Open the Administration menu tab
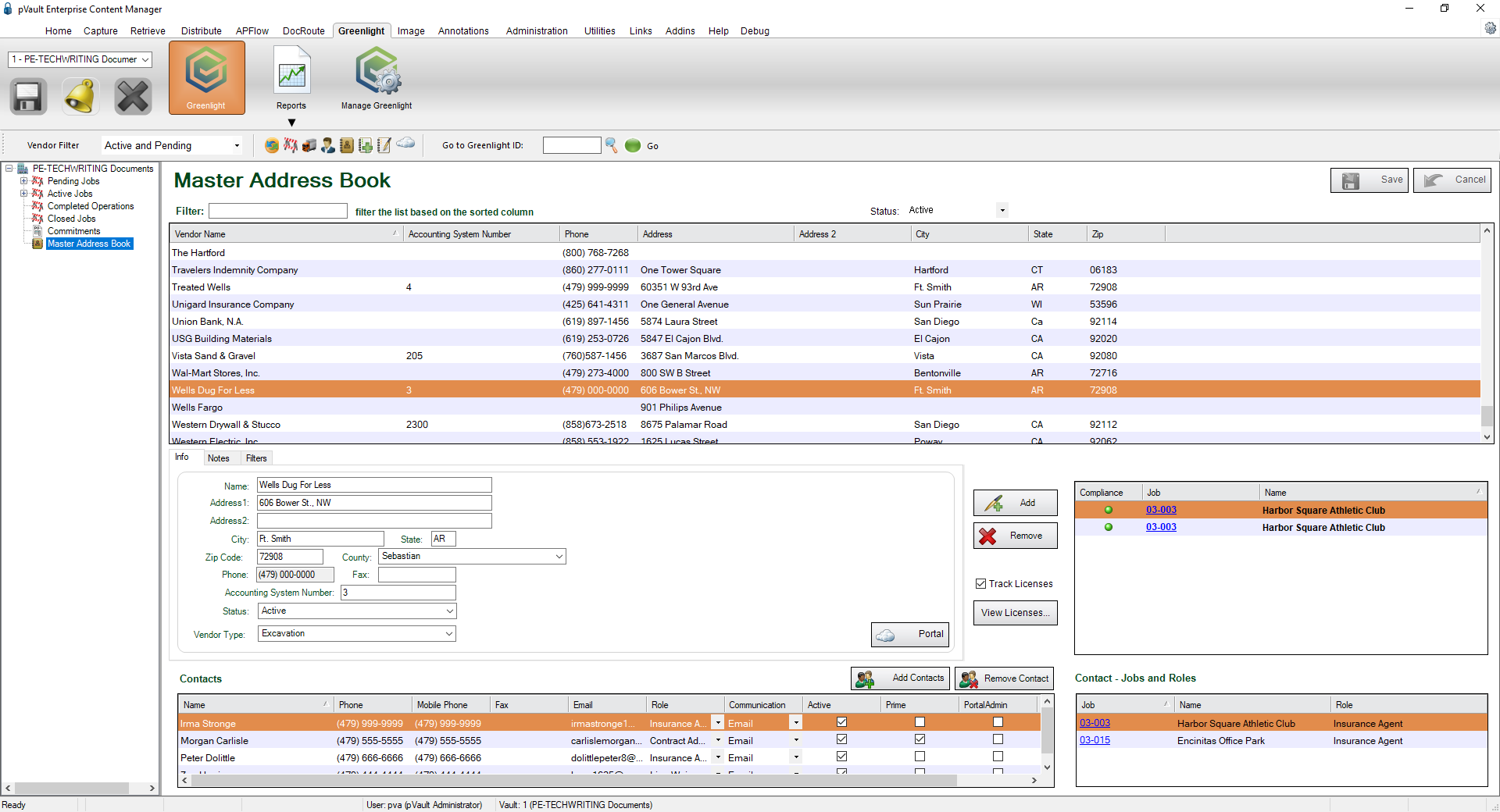The height and width of the screenshot is (812, 1500). pos(537,31)
